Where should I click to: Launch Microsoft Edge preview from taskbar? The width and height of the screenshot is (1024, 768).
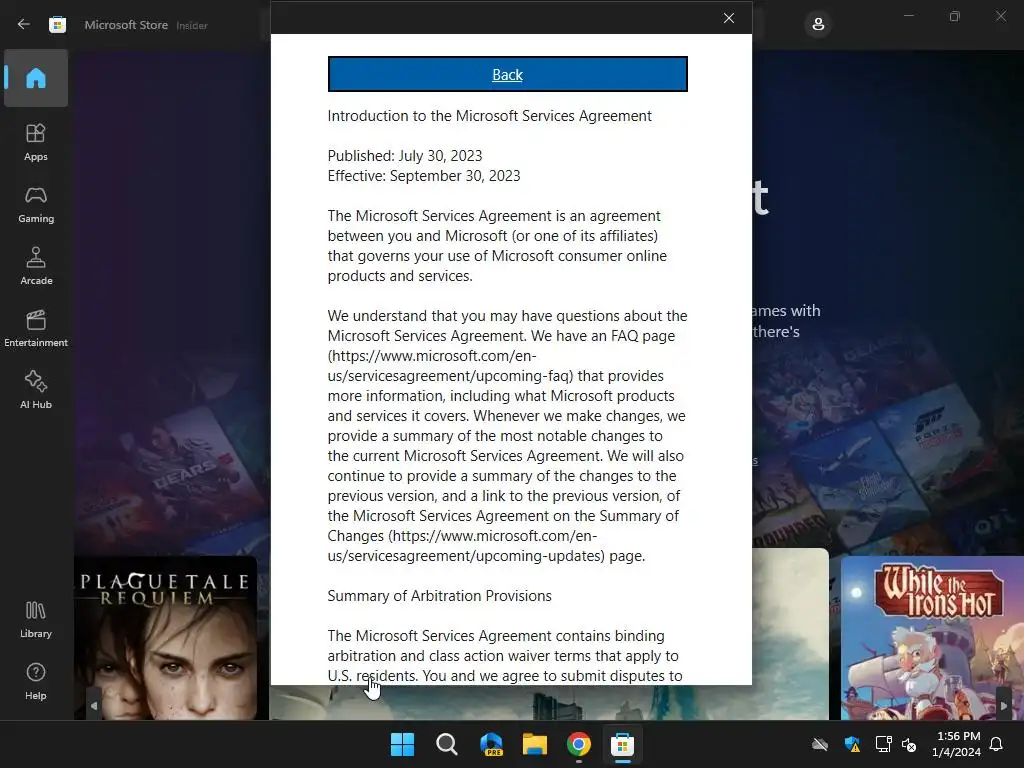point(491,744)
